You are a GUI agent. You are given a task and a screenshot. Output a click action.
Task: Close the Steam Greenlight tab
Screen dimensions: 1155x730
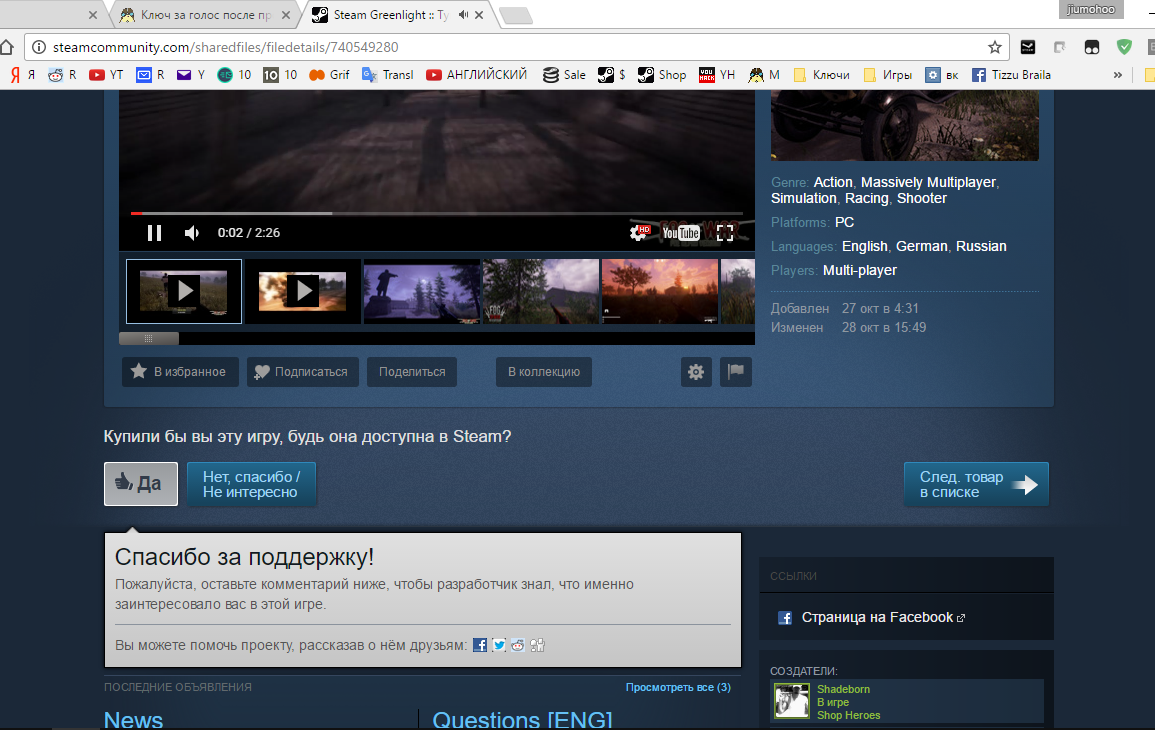coord(479,15)
